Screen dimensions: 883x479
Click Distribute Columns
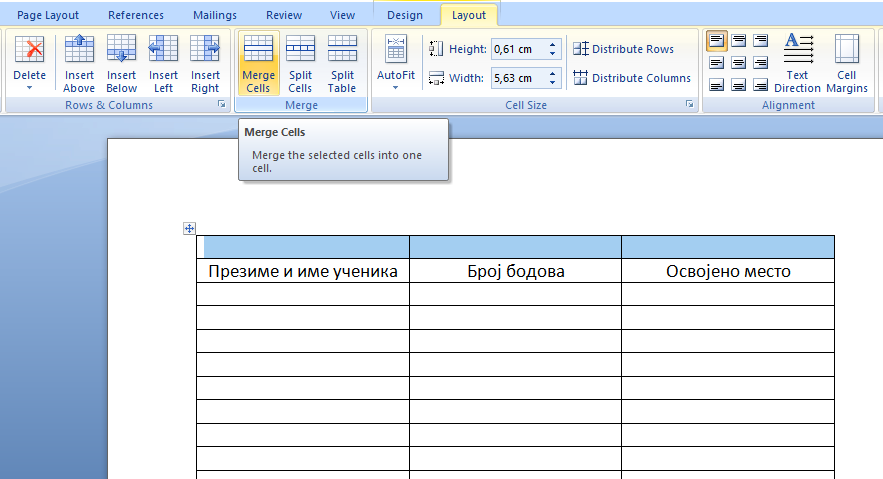click(x=632, y=78)
